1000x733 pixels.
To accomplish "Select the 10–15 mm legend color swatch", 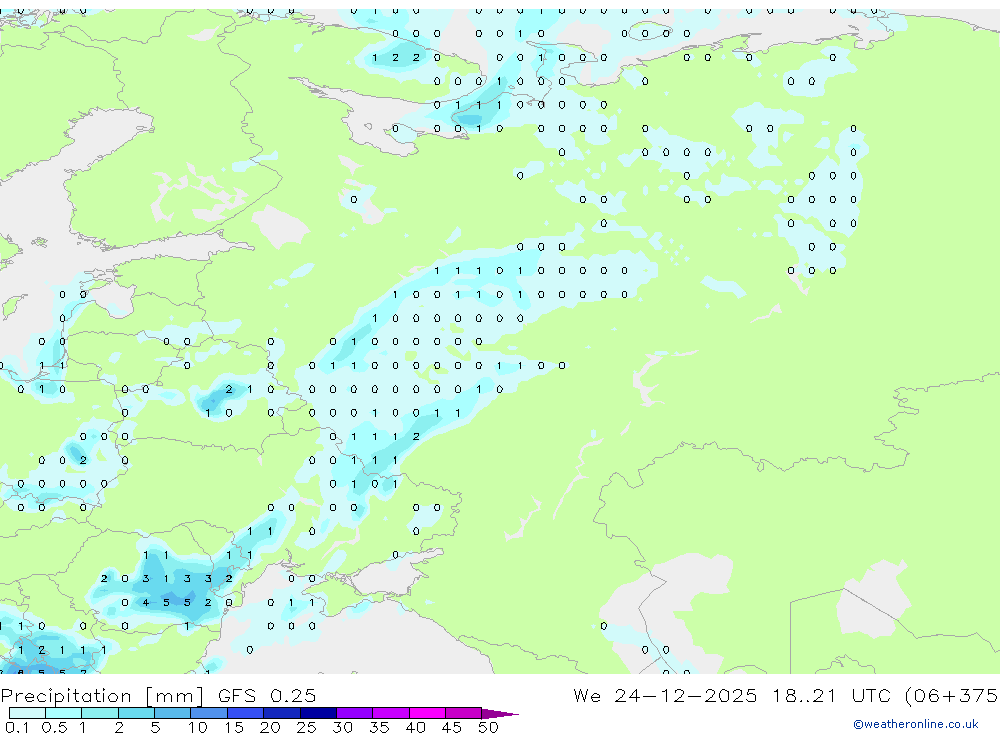I will pos(209,713).
